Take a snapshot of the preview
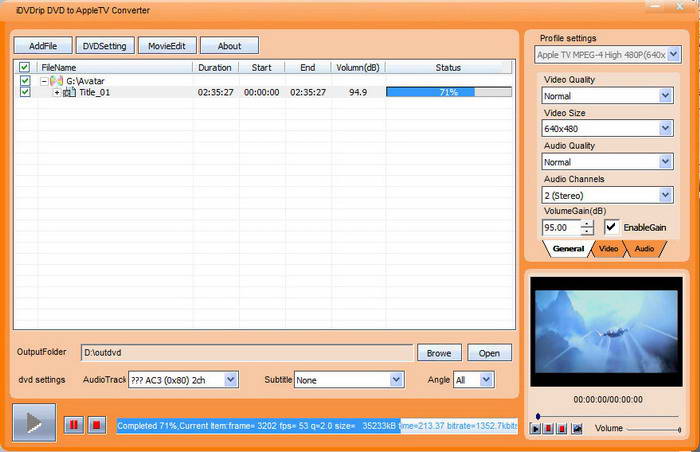The image size is (700, 452). 577,429
